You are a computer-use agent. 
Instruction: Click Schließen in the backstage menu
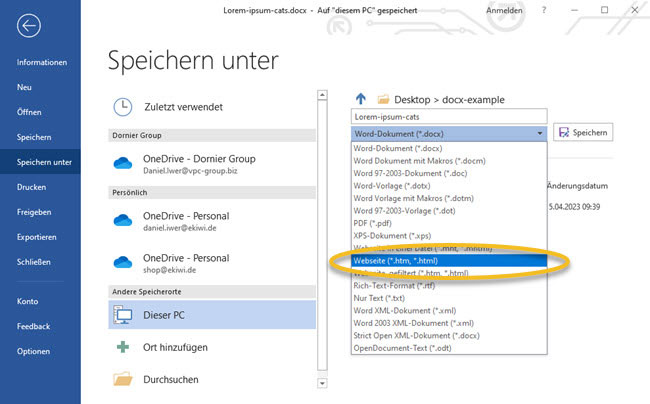(40, 262)
